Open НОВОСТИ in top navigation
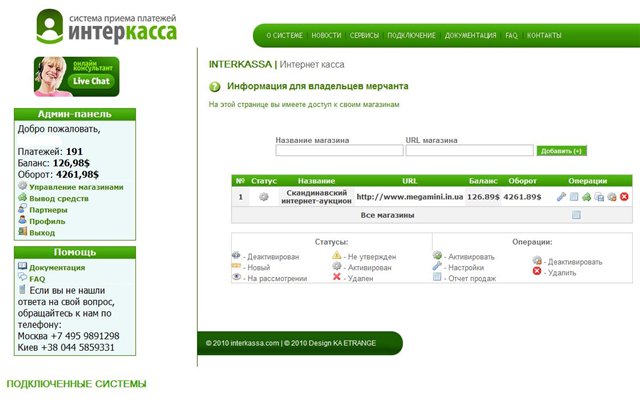Screen dimensions: 640x403 coord(326,36)
